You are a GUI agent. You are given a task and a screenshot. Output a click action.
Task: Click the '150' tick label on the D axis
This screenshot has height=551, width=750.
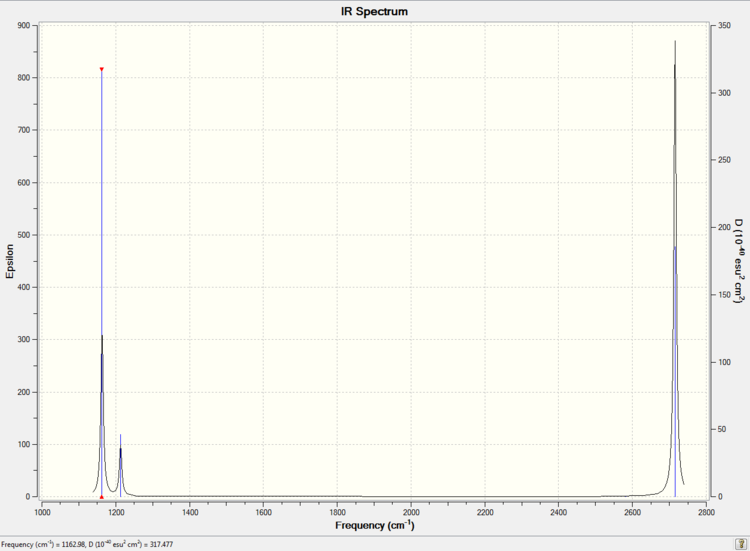(725, 295)
